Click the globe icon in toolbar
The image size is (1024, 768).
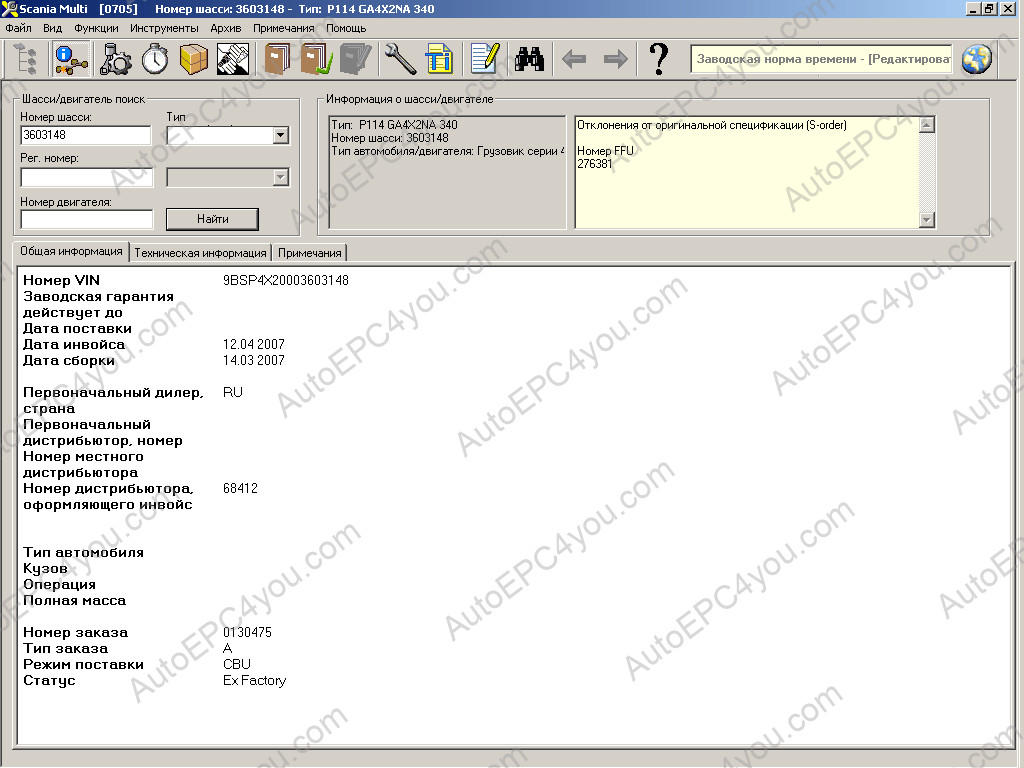(976, 59)
